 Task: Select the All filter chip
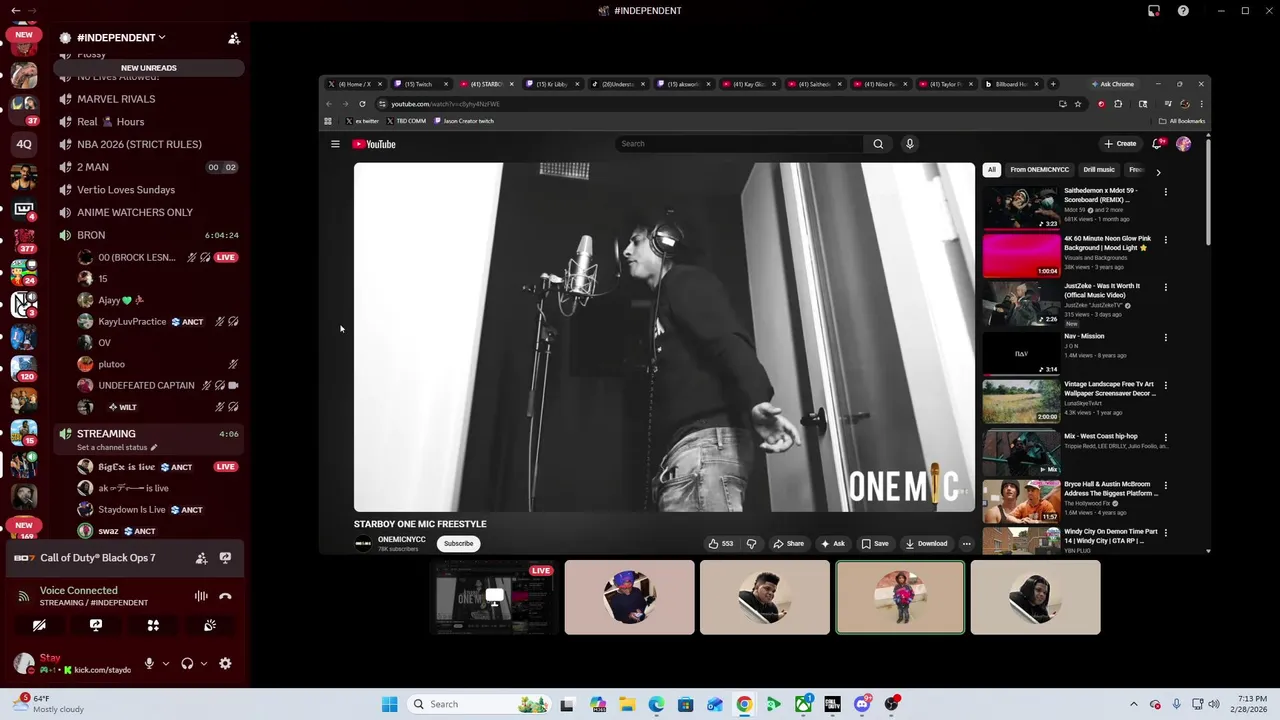tap(992, 170)
